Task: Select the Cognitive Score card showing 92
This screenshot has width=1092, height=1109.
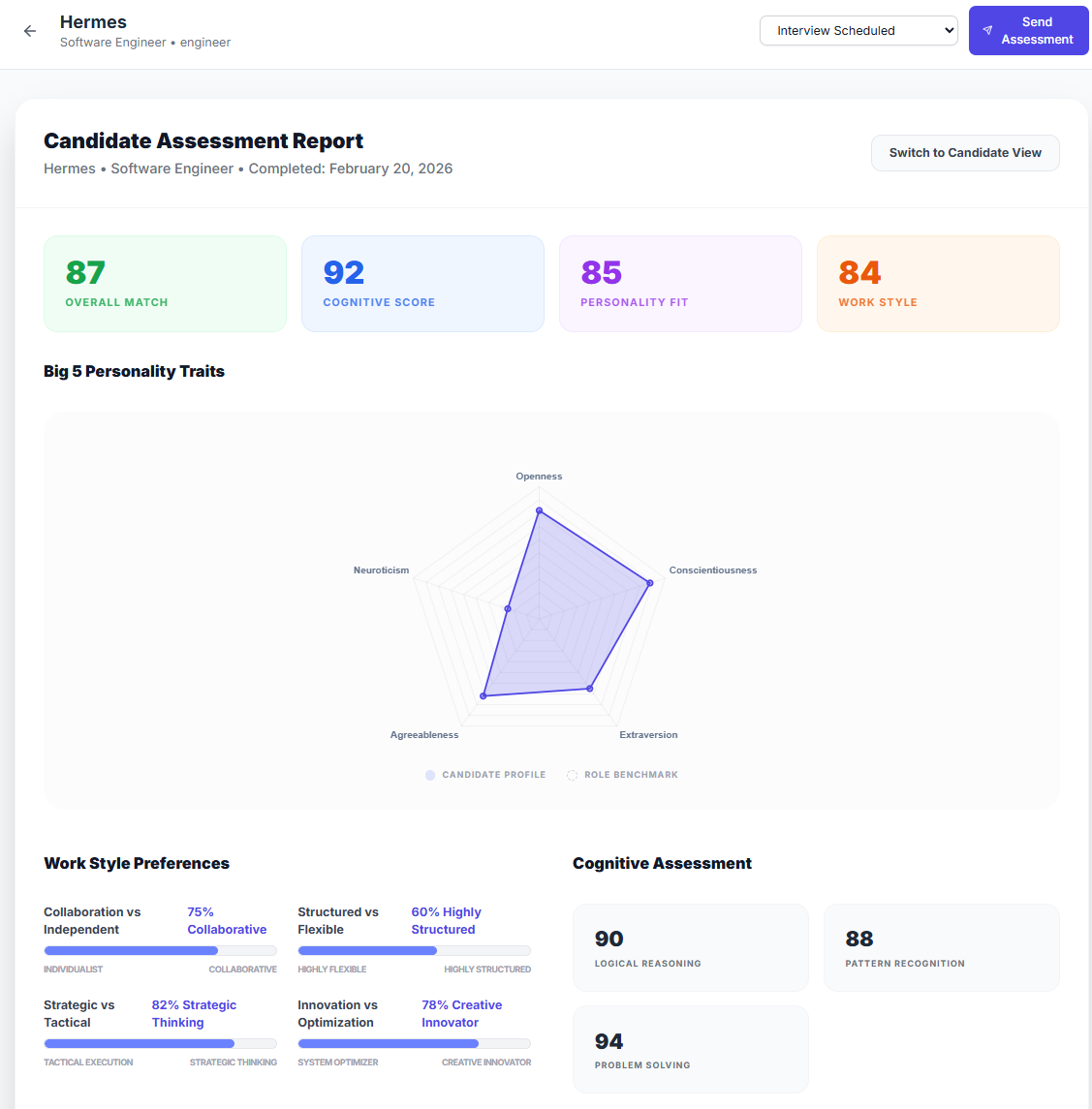Action: (422, 283)
